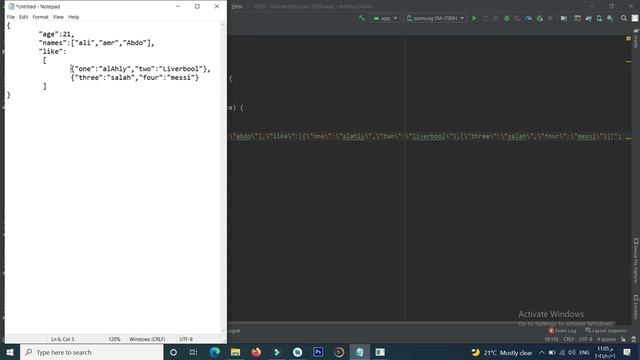Screen dimensions: 640x360
Task: Click the volume speaker tray icon
Action: (572, 353)
